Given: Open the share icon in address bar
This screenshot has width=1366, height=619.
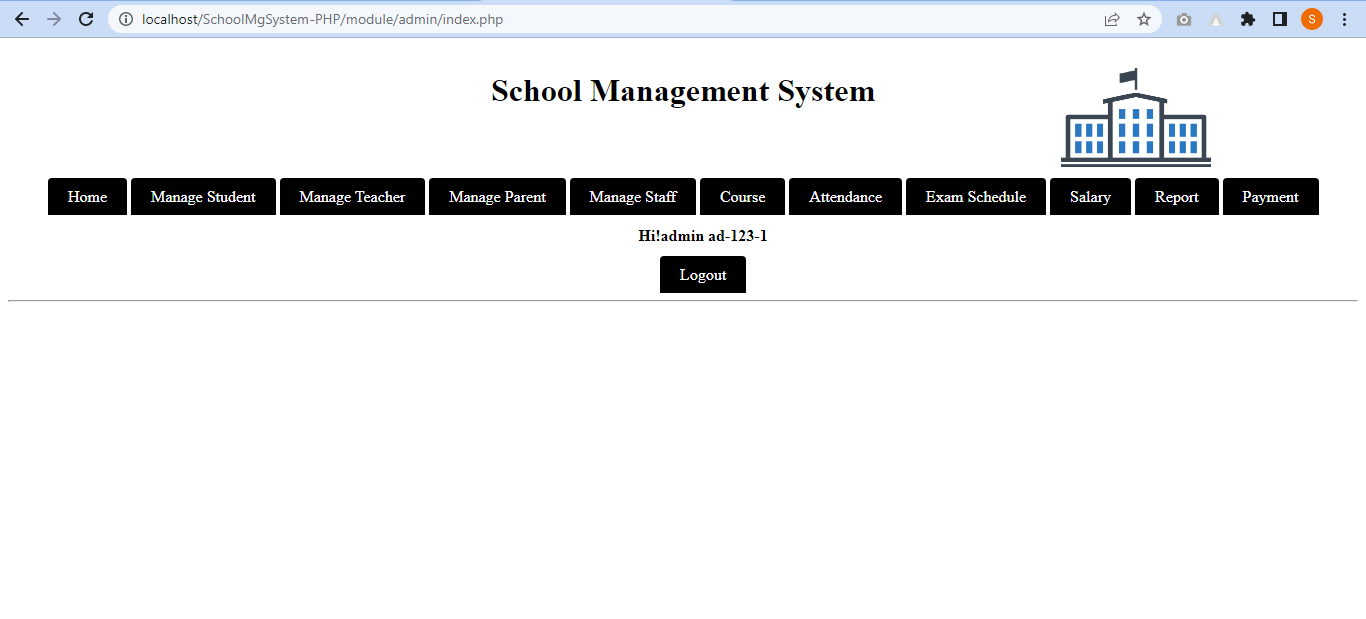Looking at the screenshot, I should tap(1111, 18).
